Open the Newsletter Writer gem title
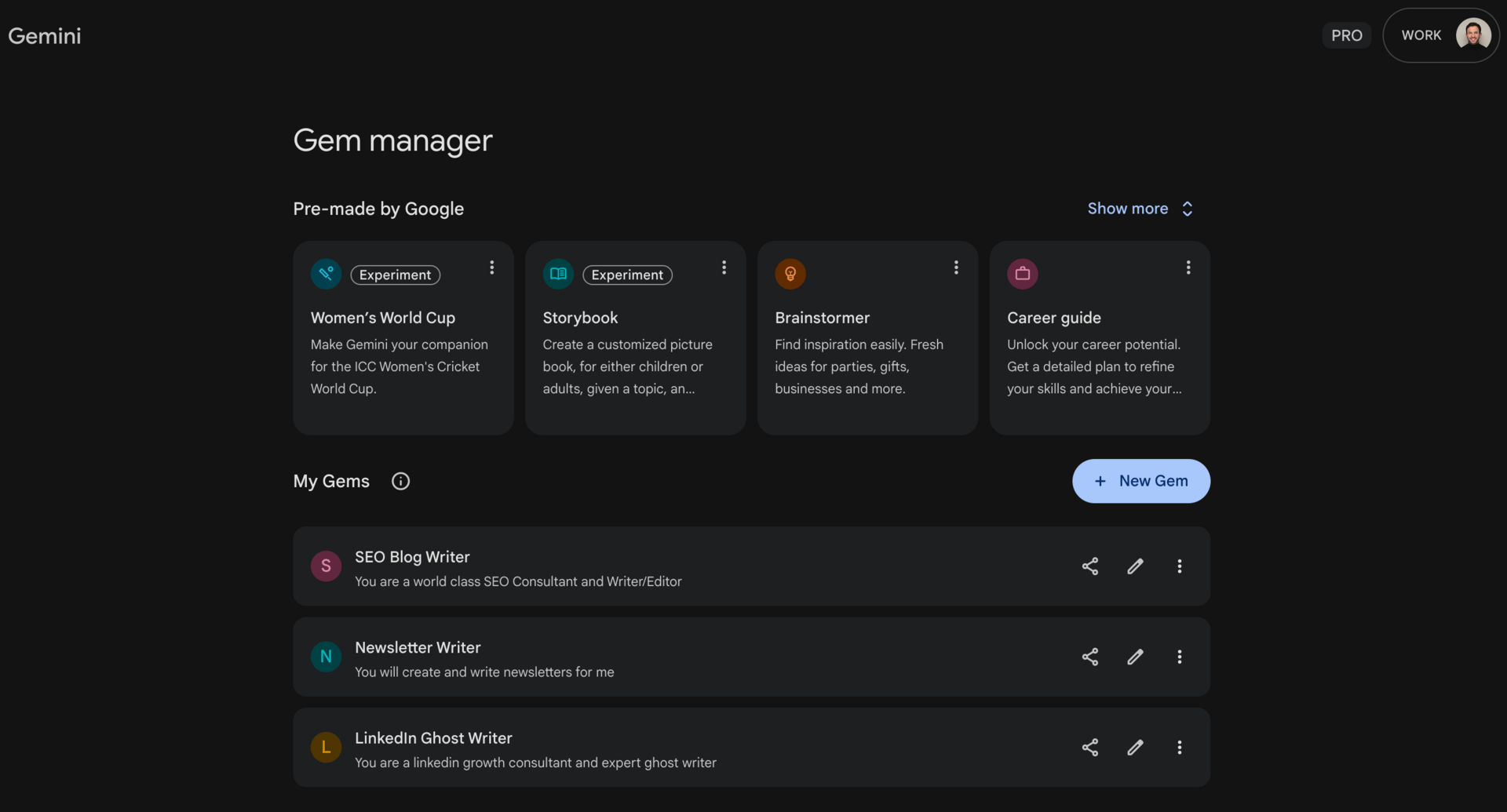 [x=418, y=647]
